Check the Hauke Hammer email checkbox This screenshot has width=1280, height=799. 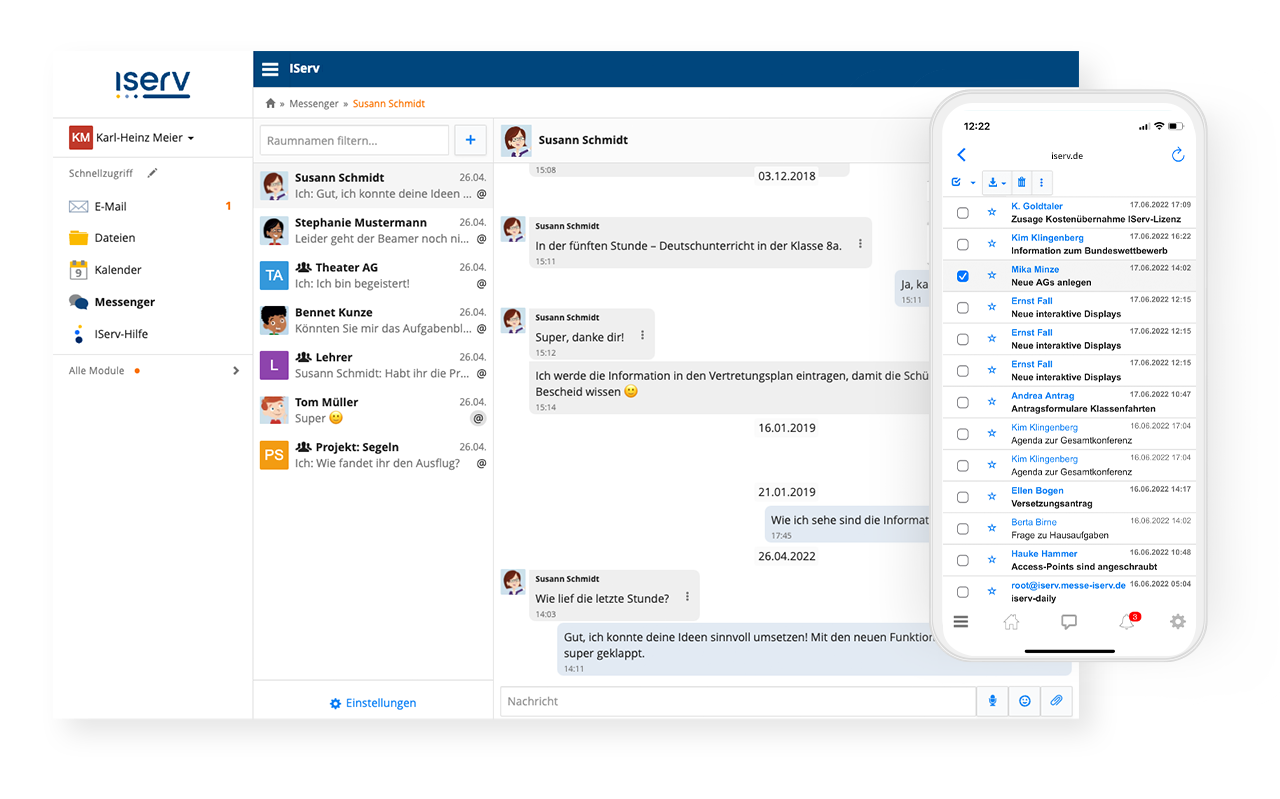point(963,560)
